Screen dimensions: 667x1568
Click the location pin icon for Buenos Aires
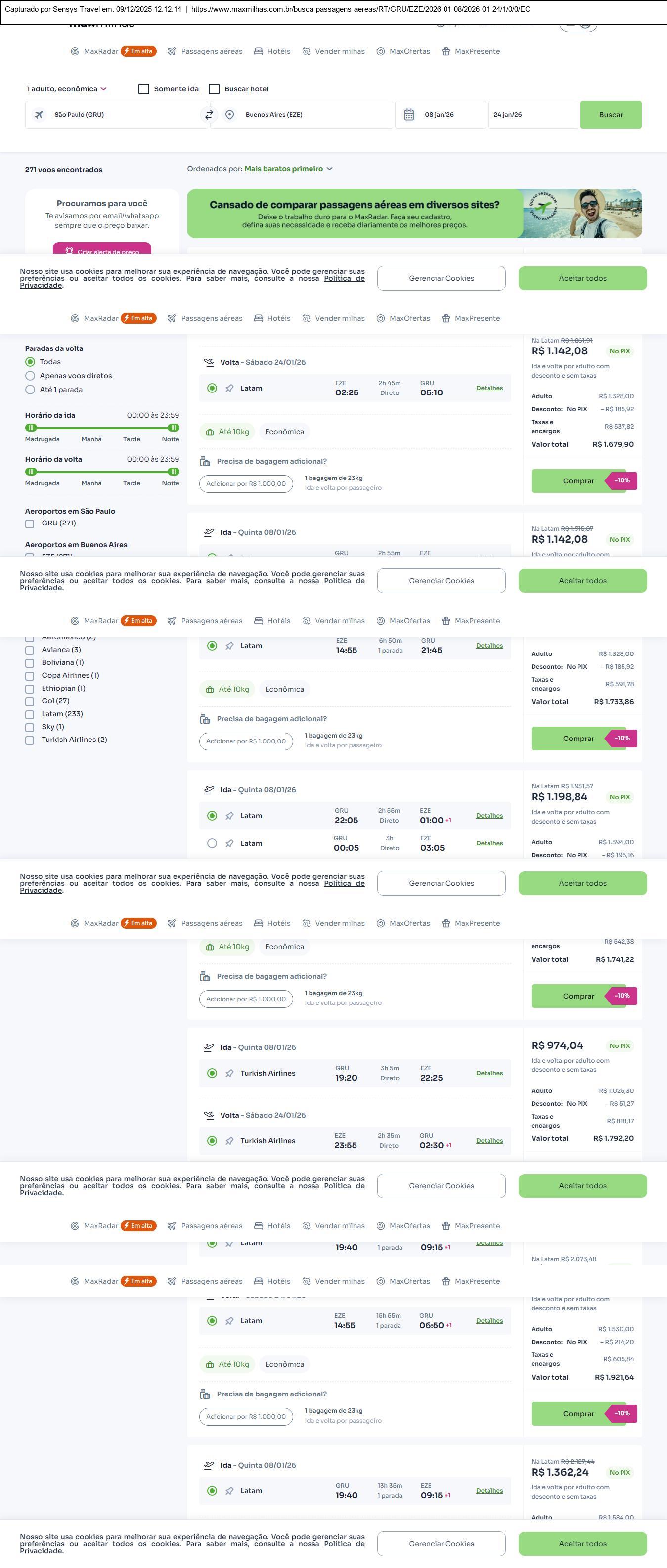(229, 114)
